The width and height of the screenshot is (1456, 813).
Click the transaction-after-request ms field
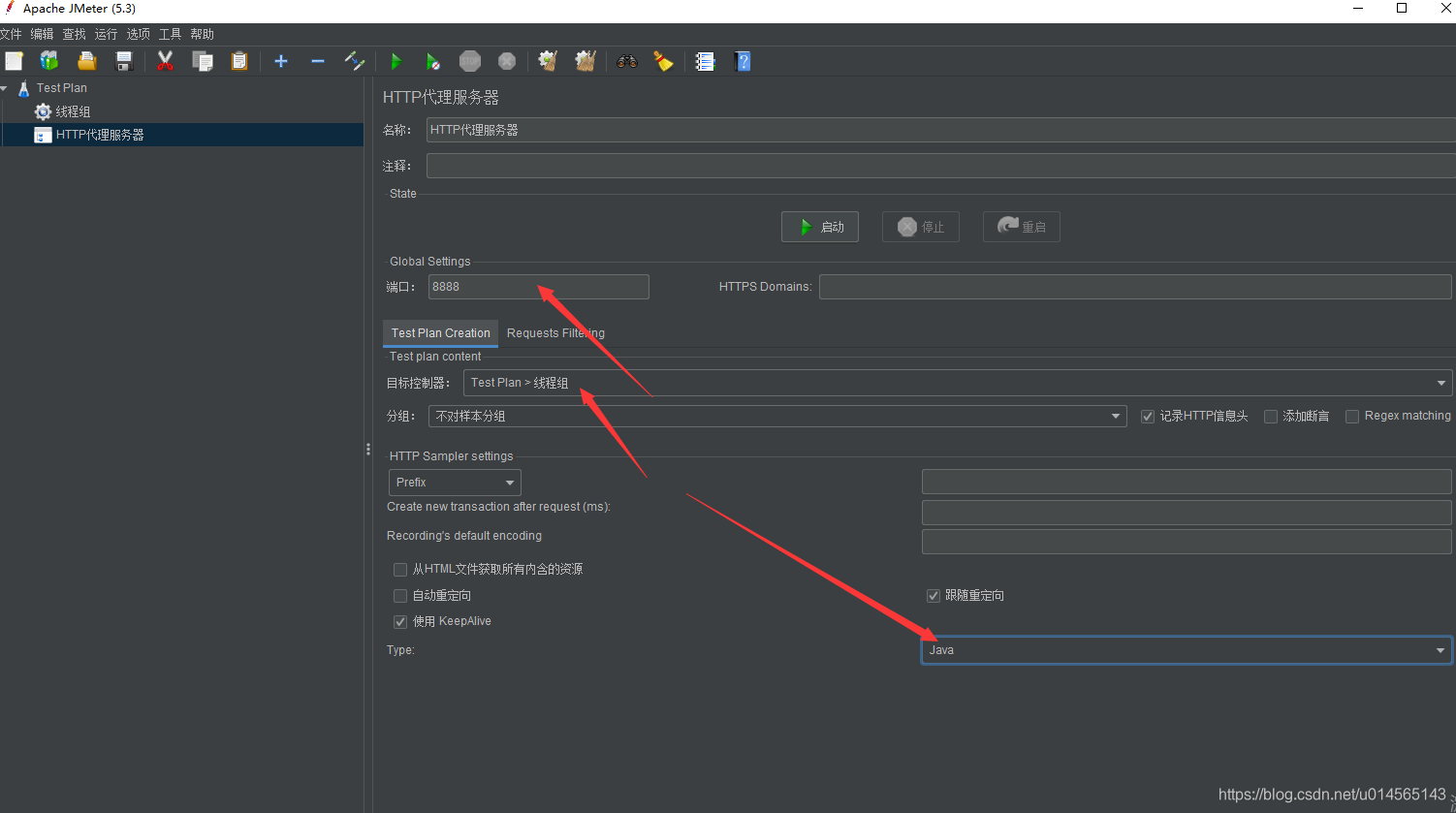pos(1187,513)
